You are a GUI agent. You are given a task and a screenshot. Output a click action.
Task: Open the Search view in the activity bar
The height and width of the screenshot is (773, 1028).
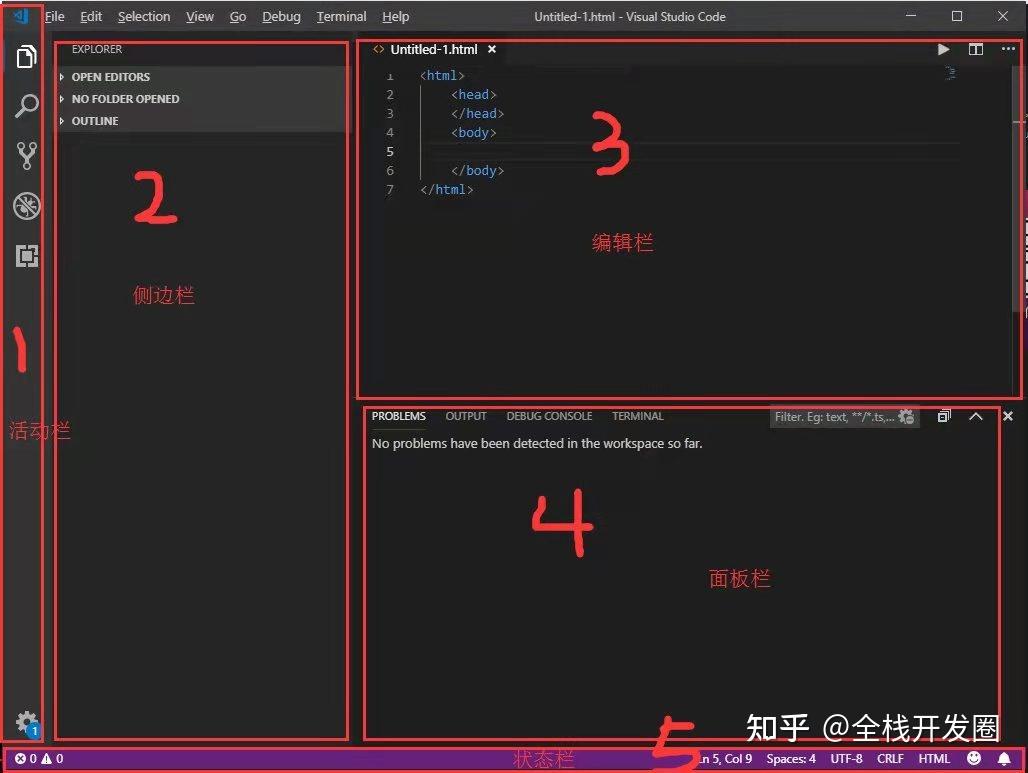pos(27,106)
